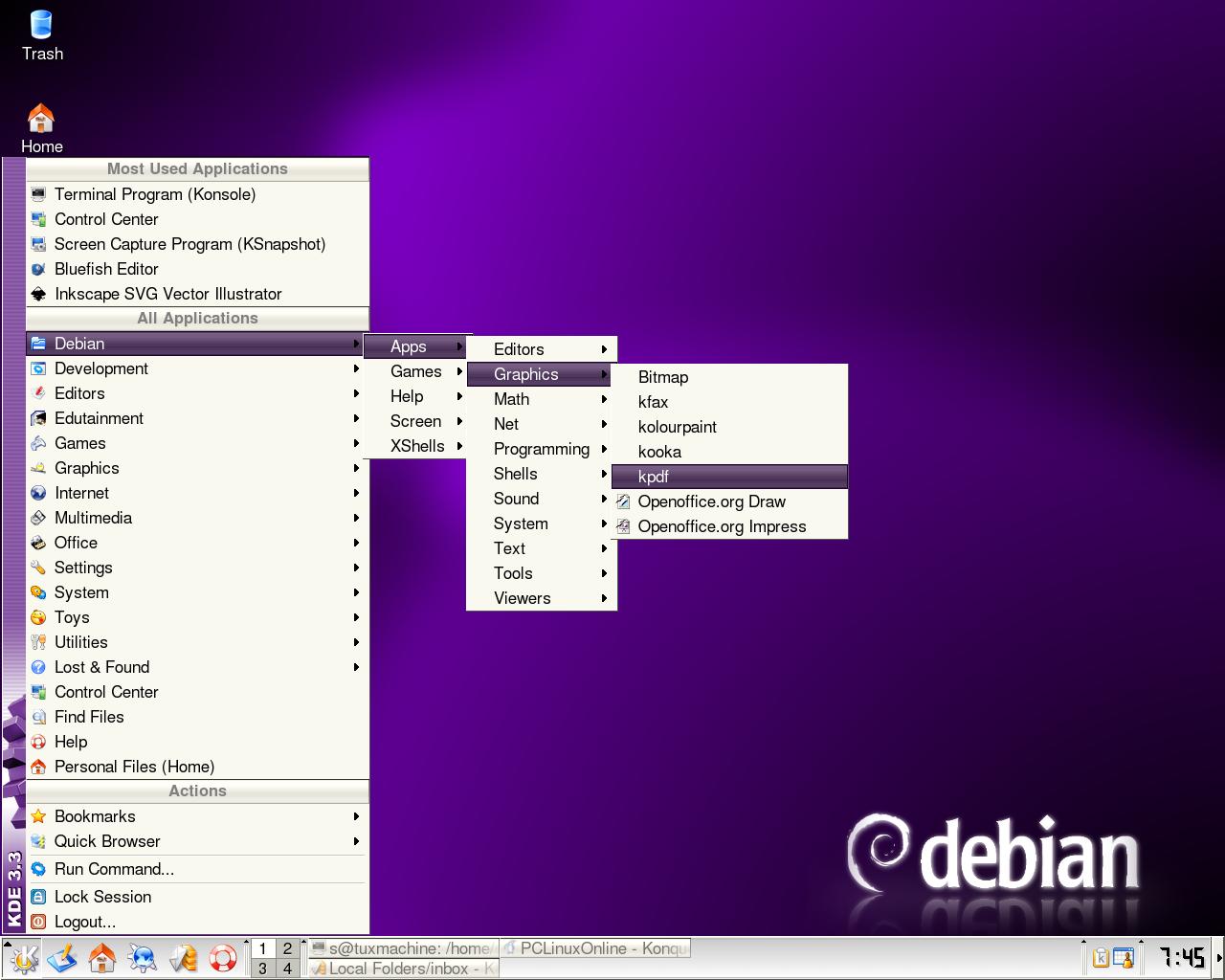The height and width of the screenshot is (980, 1225).
Task: Expand the Lost & Found category
Action: tap(197, 667)
